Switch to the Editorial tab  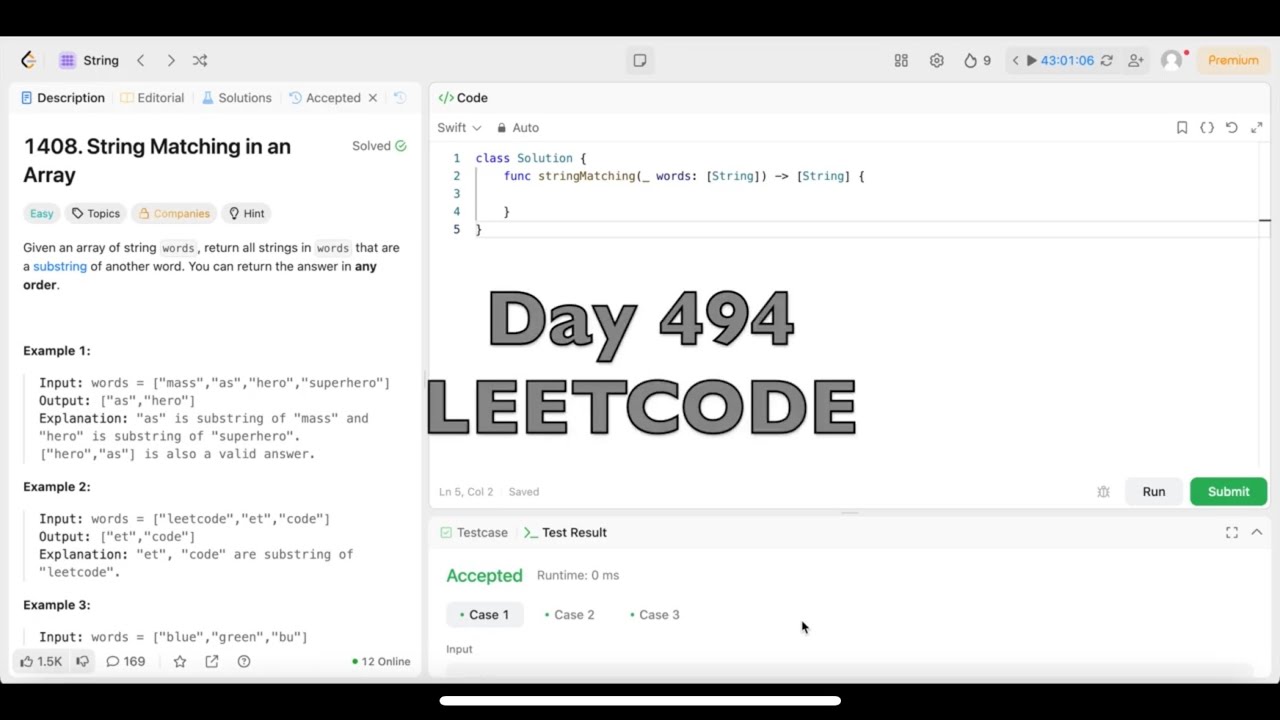[x=152, y=98]
